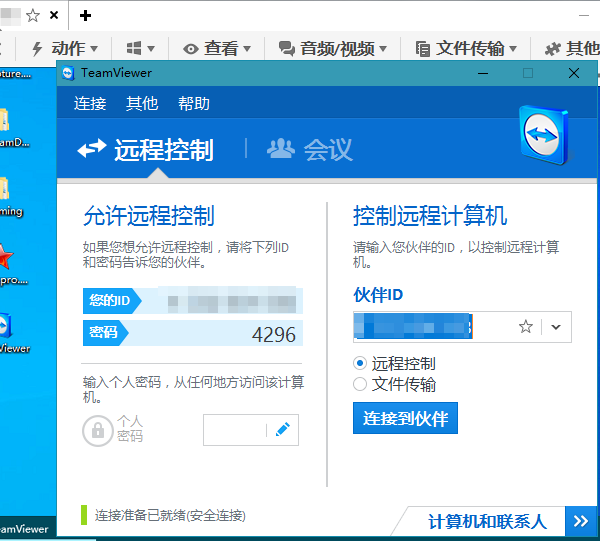Click the padlock icon next to 个人密码
The height and width of the screenshot is (541, 600).
[x=97, y=430]
